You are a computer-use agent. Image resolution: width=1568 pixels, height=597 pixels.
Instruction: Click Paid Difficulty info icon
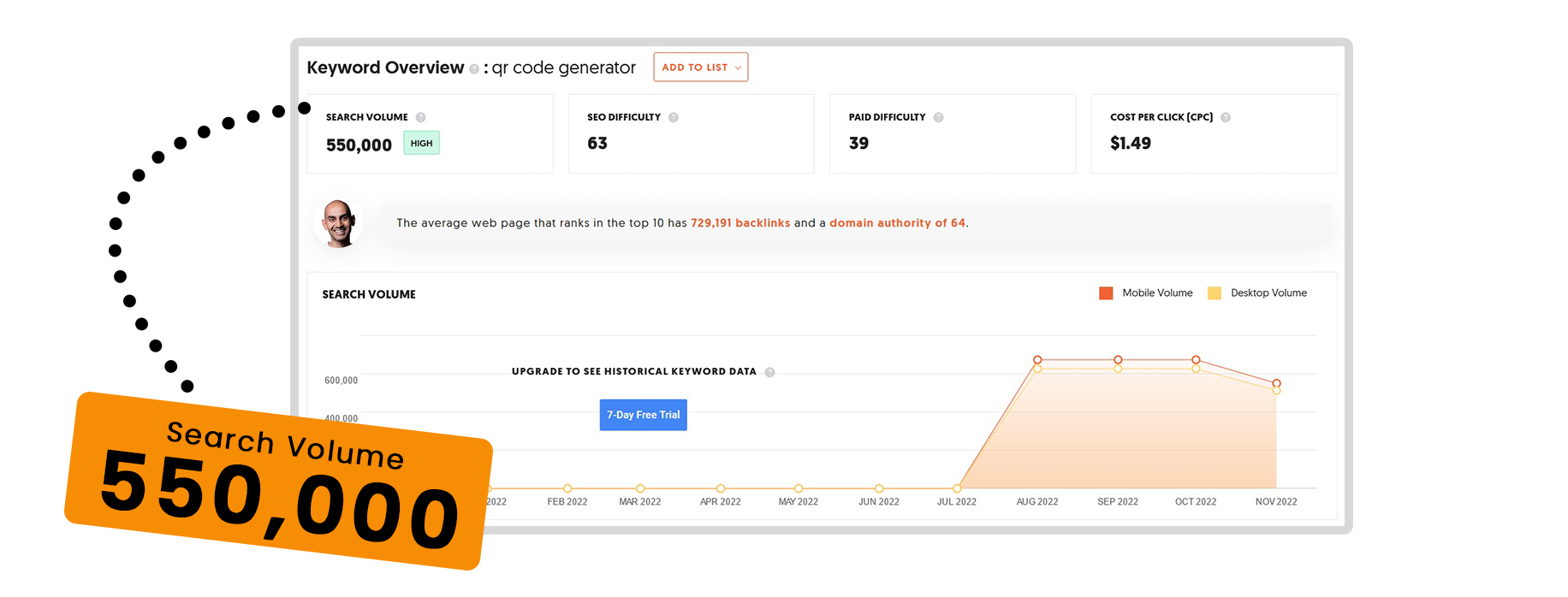click(x=938, y=117)
